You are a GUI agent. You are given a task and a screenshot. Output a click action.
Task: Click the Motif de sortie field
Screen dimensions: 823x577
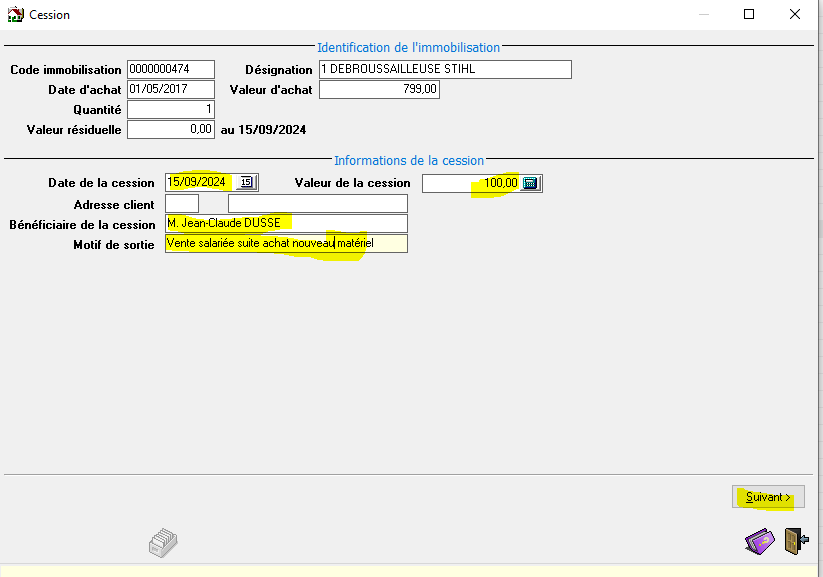click(x=286, y=244)
